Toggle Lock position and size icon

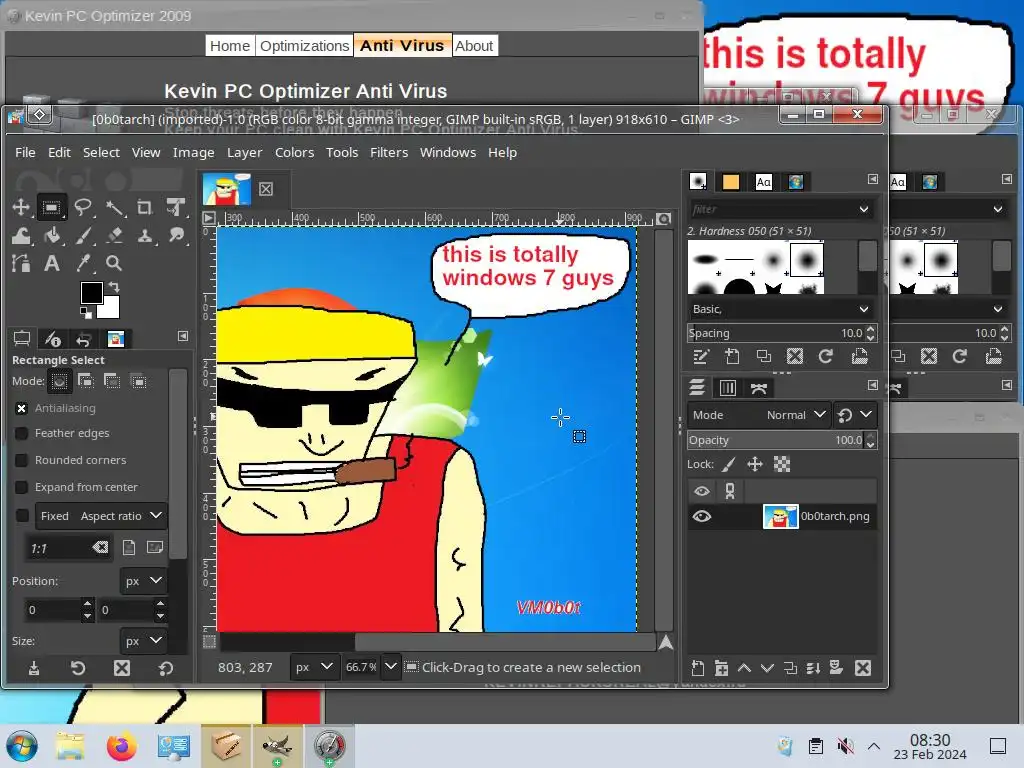[755, 464]
